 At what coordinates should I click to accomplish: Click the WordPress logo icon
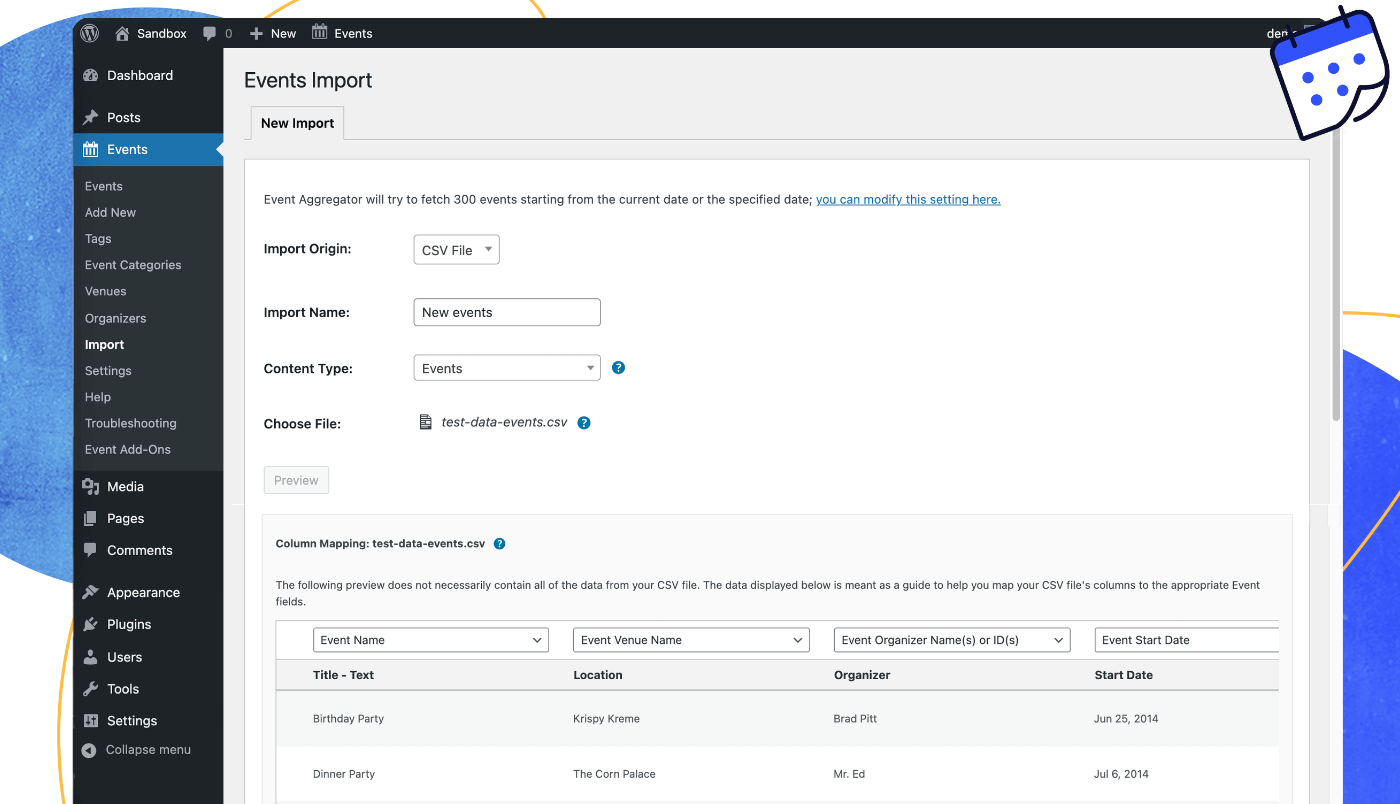pos(90,33)
